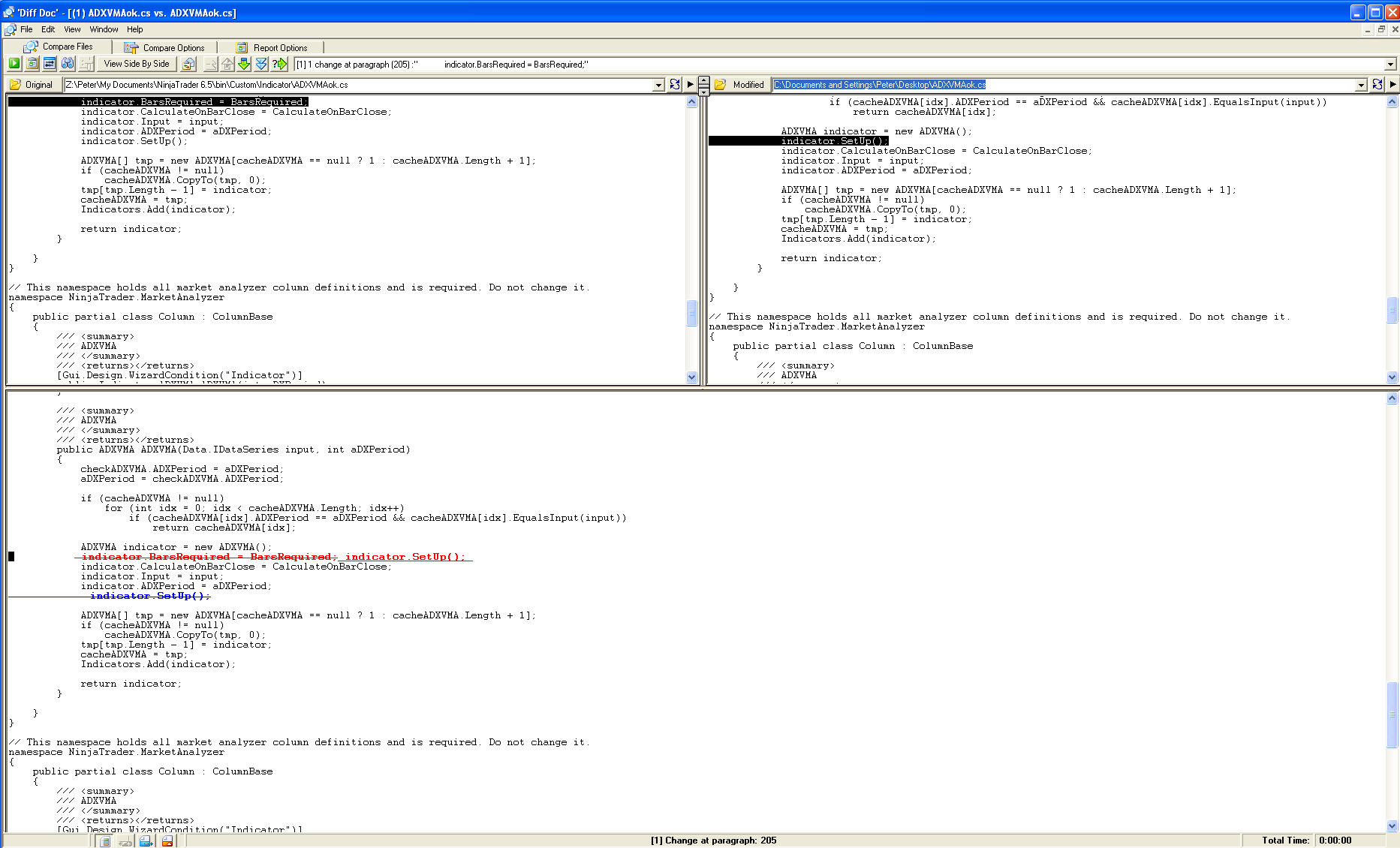This screenshot has width=1400, height=848.
Task: Click the View Side By Side button
Action: (137, 64)
